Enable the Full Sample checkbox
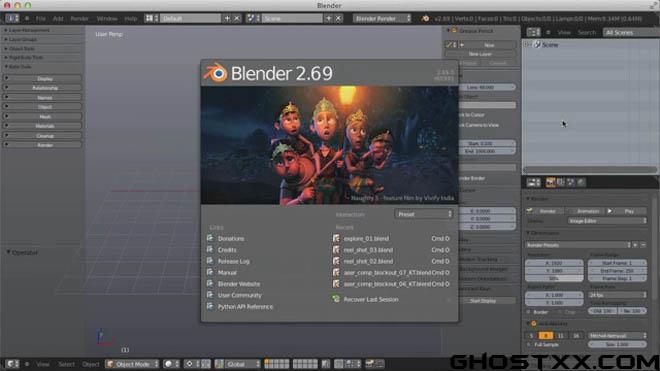This screenshot has width=660, height=371. (x=529, y=344)
